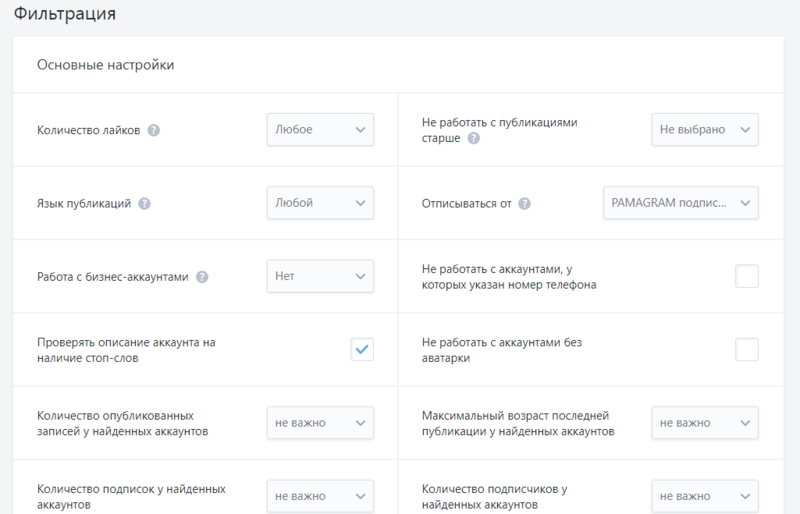The image size is (800, 514).
Task: Open the Количество лайков dropdown
Action: pyautogui.click(x=320, y=130)
